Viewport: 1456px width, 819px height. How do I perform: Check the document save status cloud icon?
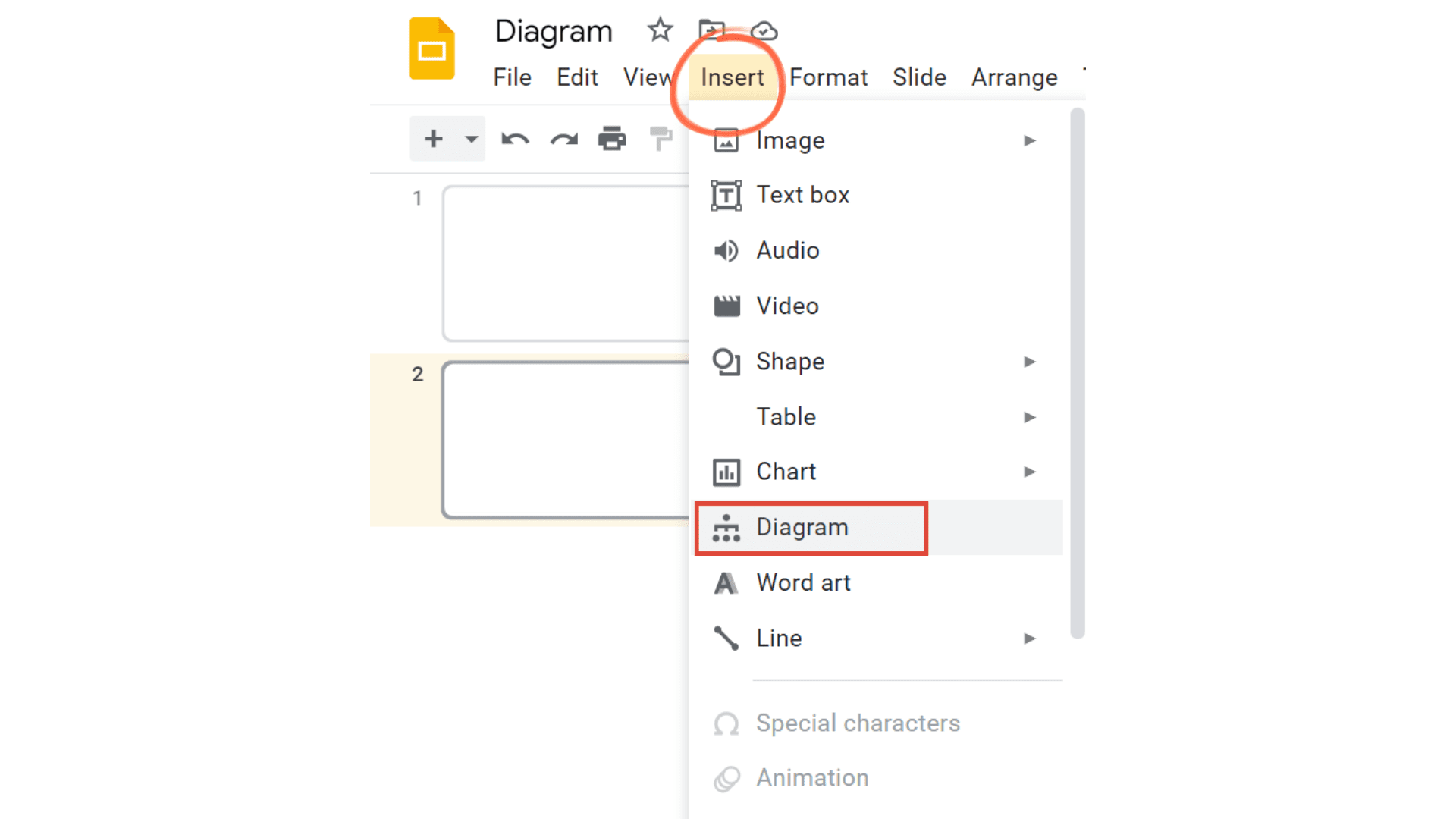coord(764,31)
